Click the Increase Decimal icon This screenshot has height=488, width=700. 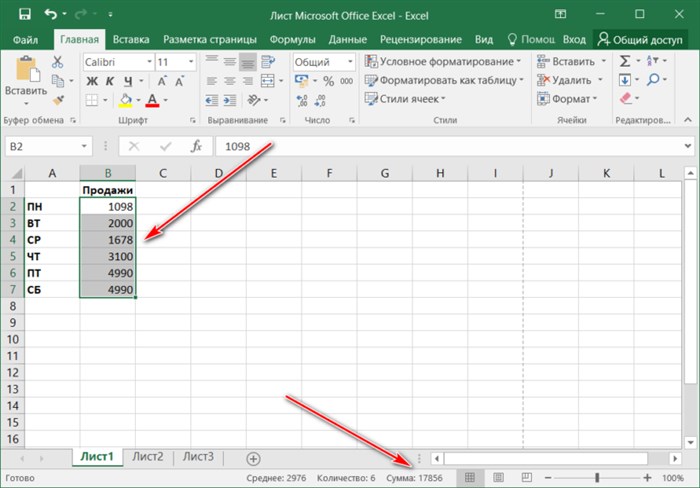coord(302,100)
